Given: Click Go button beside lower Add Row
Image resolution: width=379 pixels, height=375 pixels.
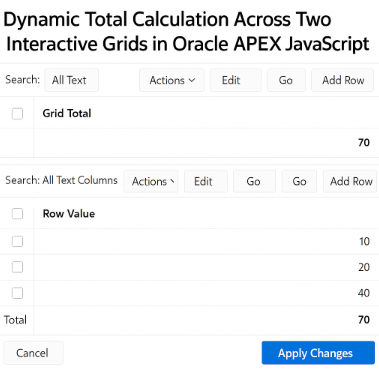Looking at the screenshot, I should point(299,181).
